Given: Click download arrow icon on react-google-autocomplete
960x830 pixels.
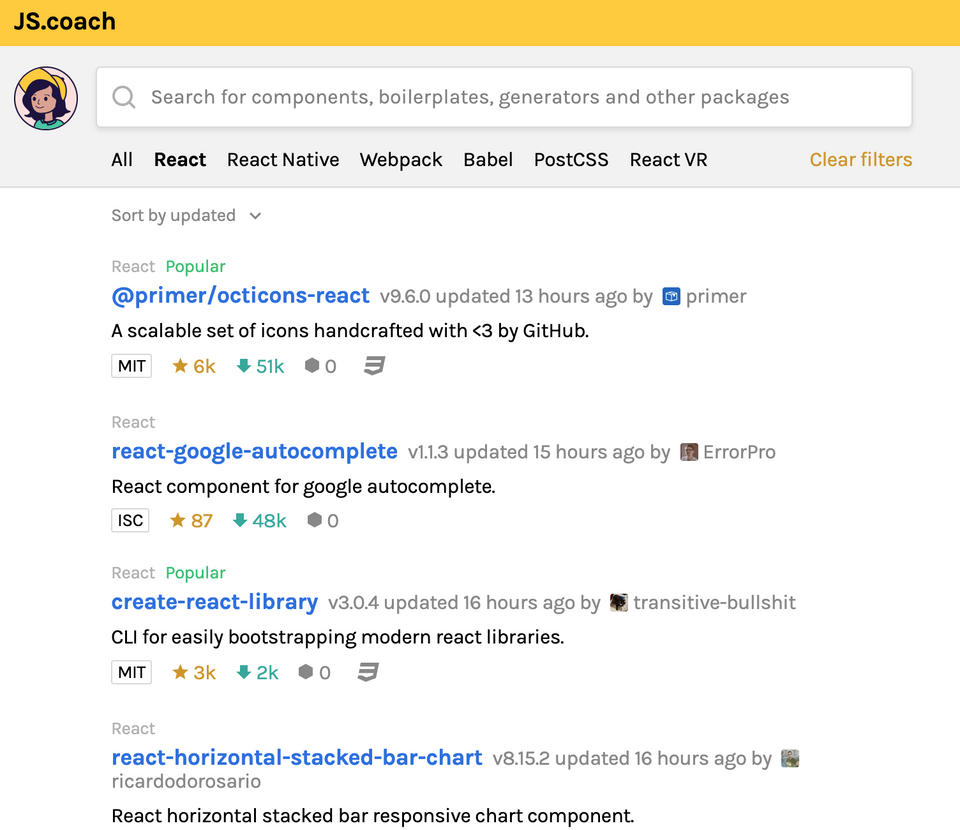Looking at the screenshot, I should [x=240, y=520].
